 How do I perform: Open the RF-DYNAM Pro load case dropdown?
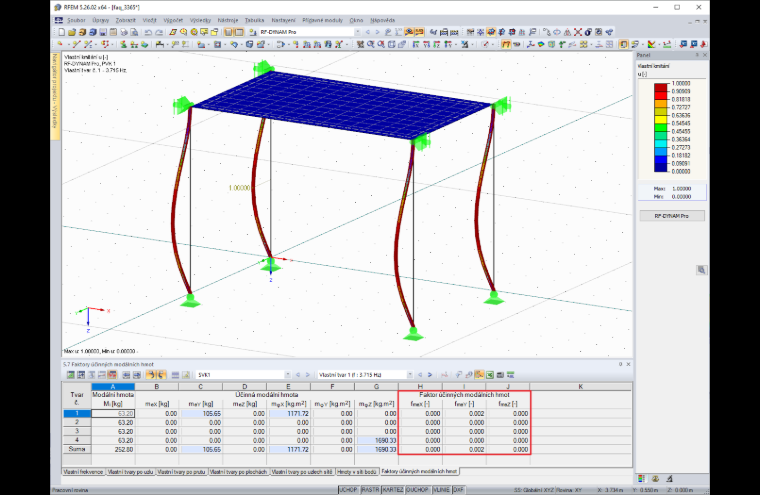tap(358, 32)
